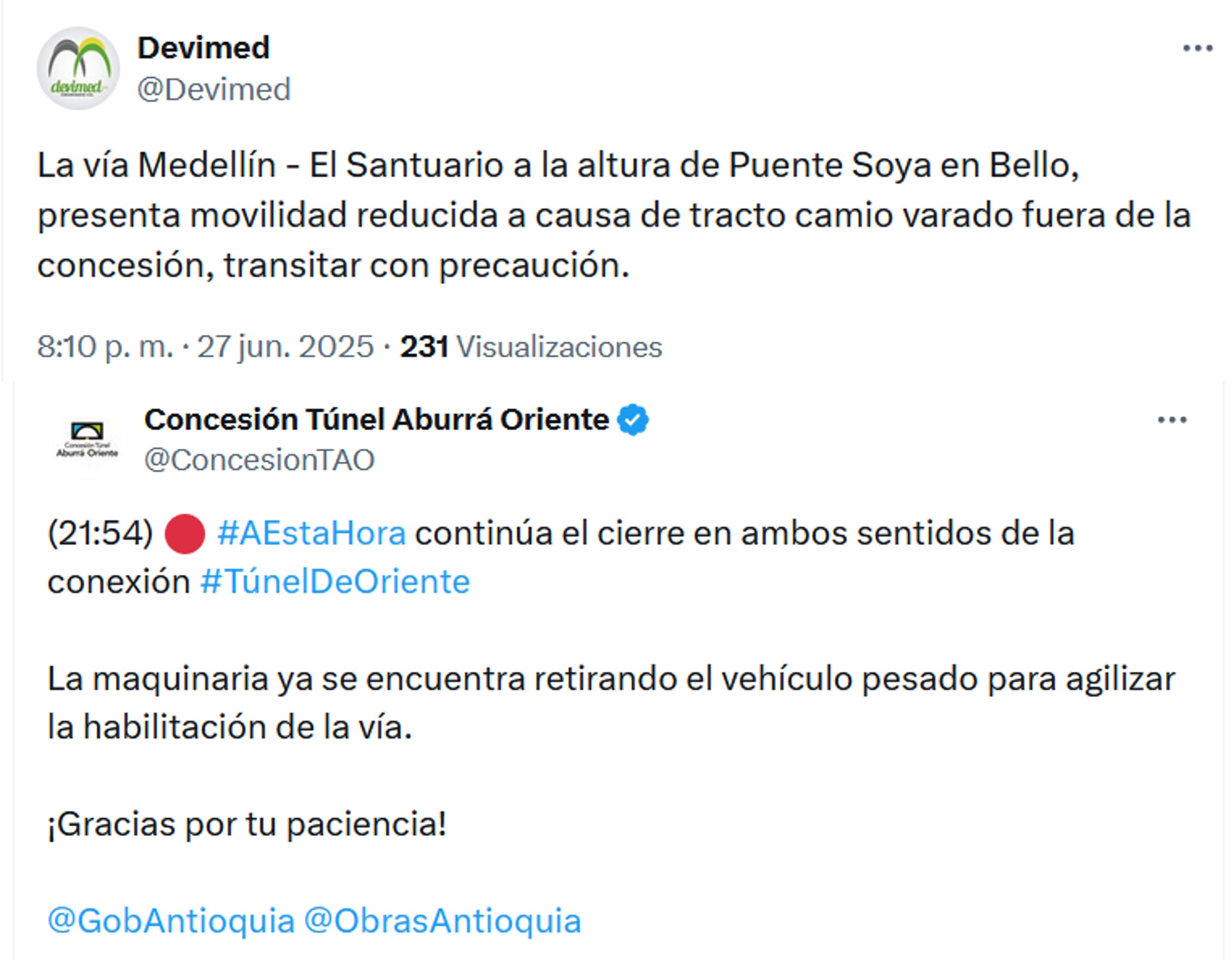The height and width of the screenshot is (960, 1232).
Task: Open the 231 Visualizaciones view count
Action: pyautogui.click(x=531, y=346)
